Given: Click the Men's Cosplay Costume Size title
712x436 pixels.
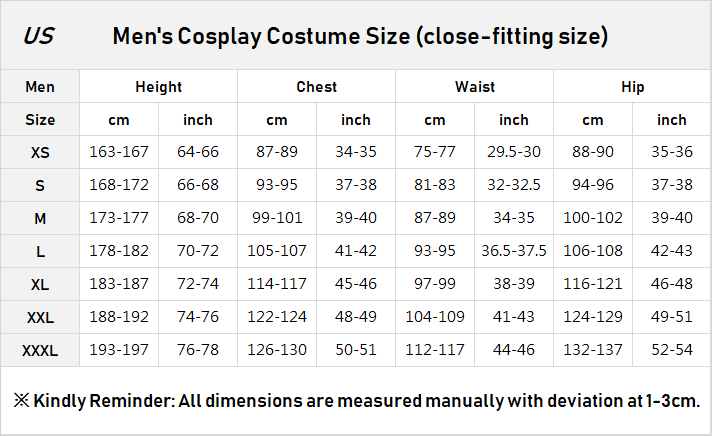Looking at the screenshot, I should point(360,37).
